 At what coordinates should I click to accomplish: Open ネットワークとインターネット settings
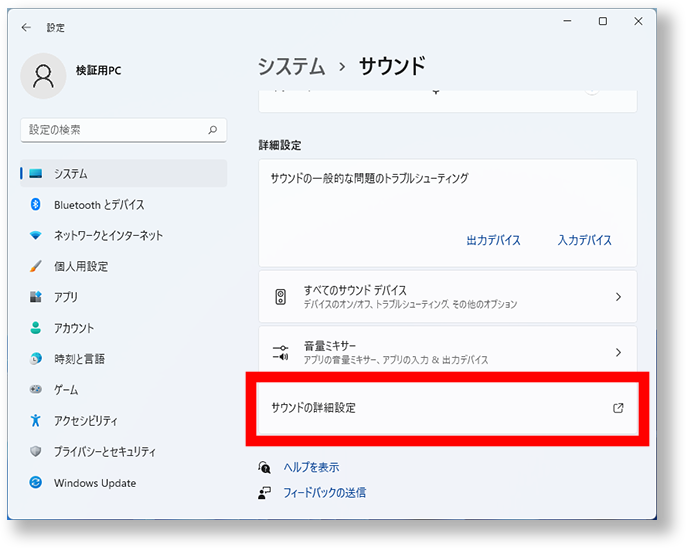click(x=124, y=235)
